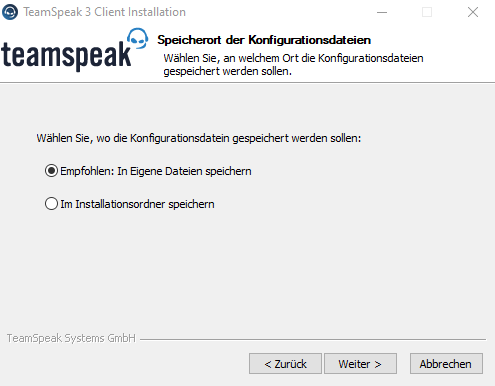Click the 'TeamSpeak Systems GmbH' branding text
495x386 pixels.
(x=71, y=338)
